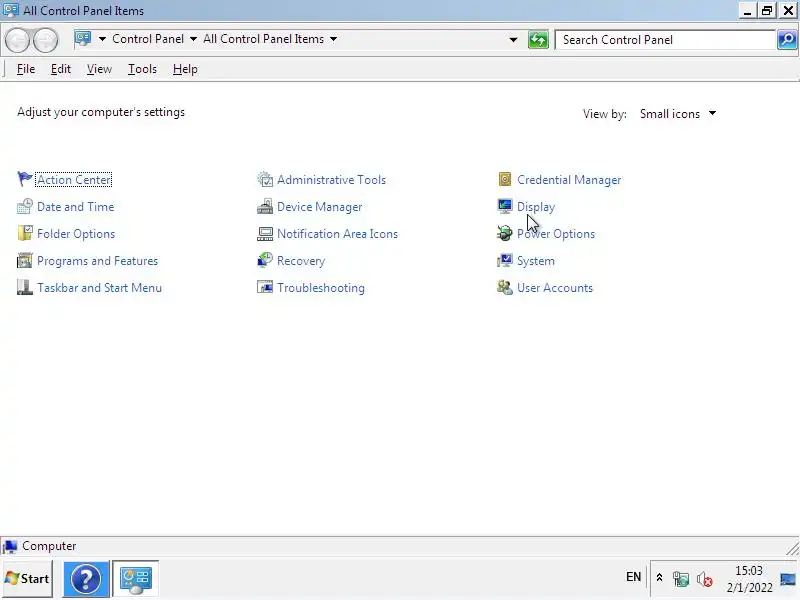Click the Recovery icon
Viewport: 800px width, 600px height.
265,260
